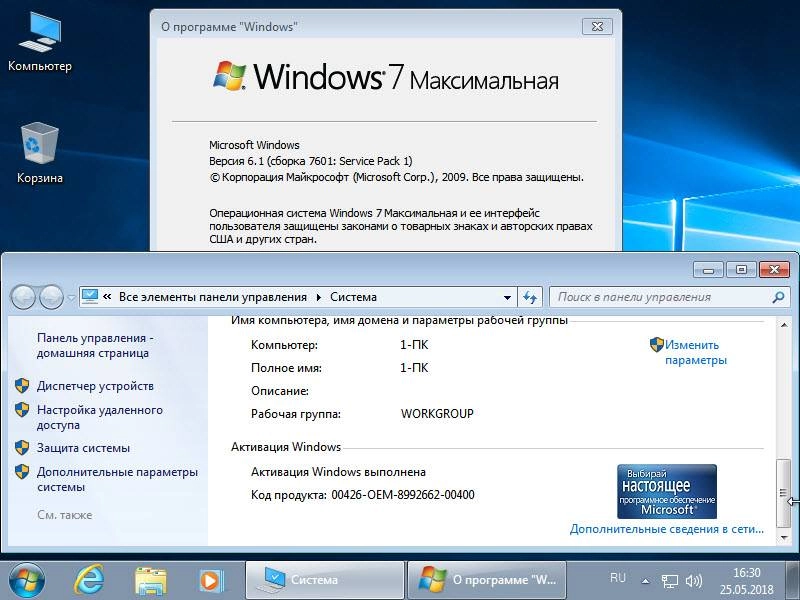Image resolution: width=800 pixels, height=600 pixels.
Task: Minimize the Система window
Action: click(x=708, y=269)
